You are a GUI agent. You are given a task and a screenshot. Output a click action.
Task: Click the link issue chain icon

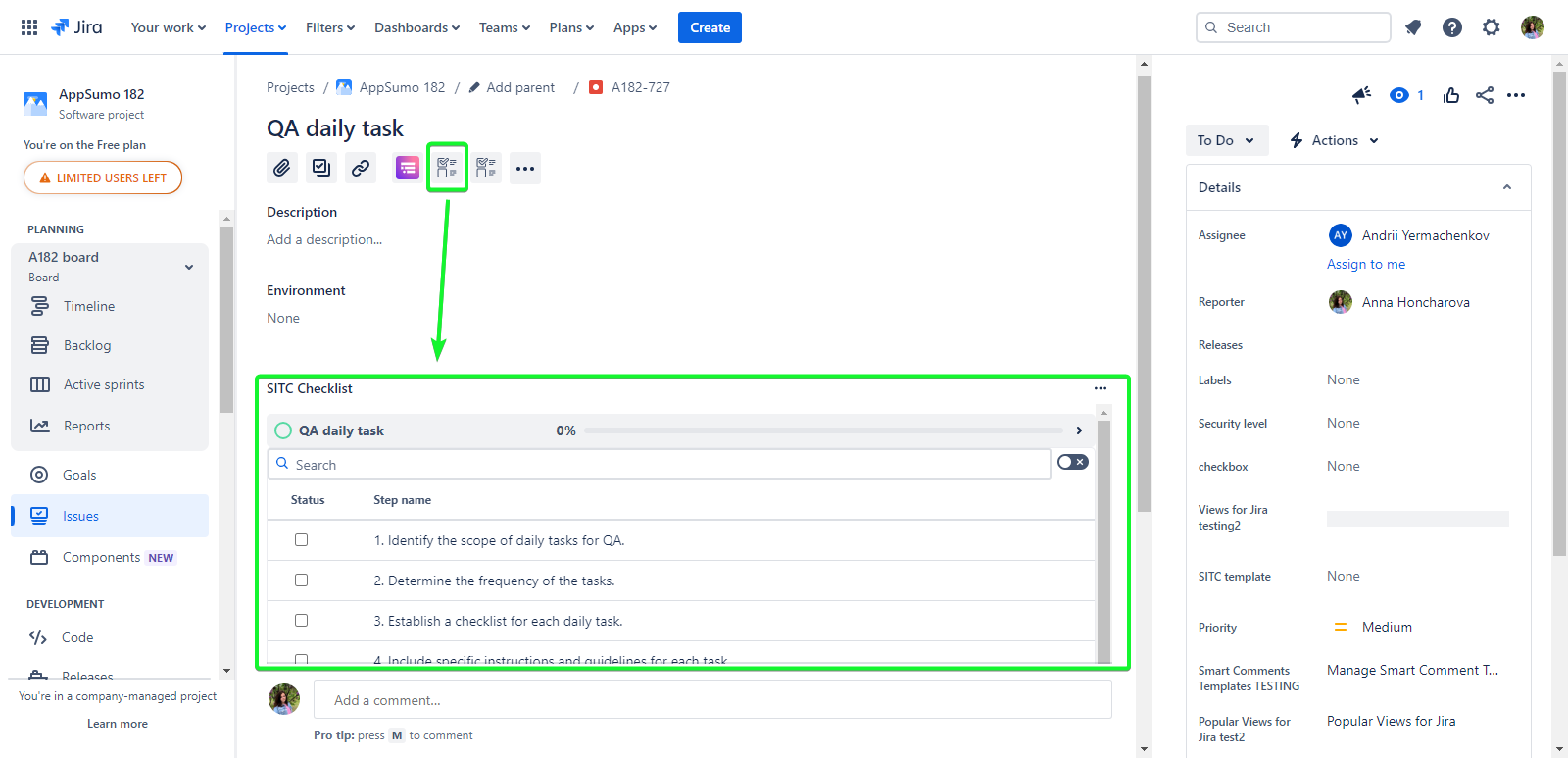[x=361, y=168]
